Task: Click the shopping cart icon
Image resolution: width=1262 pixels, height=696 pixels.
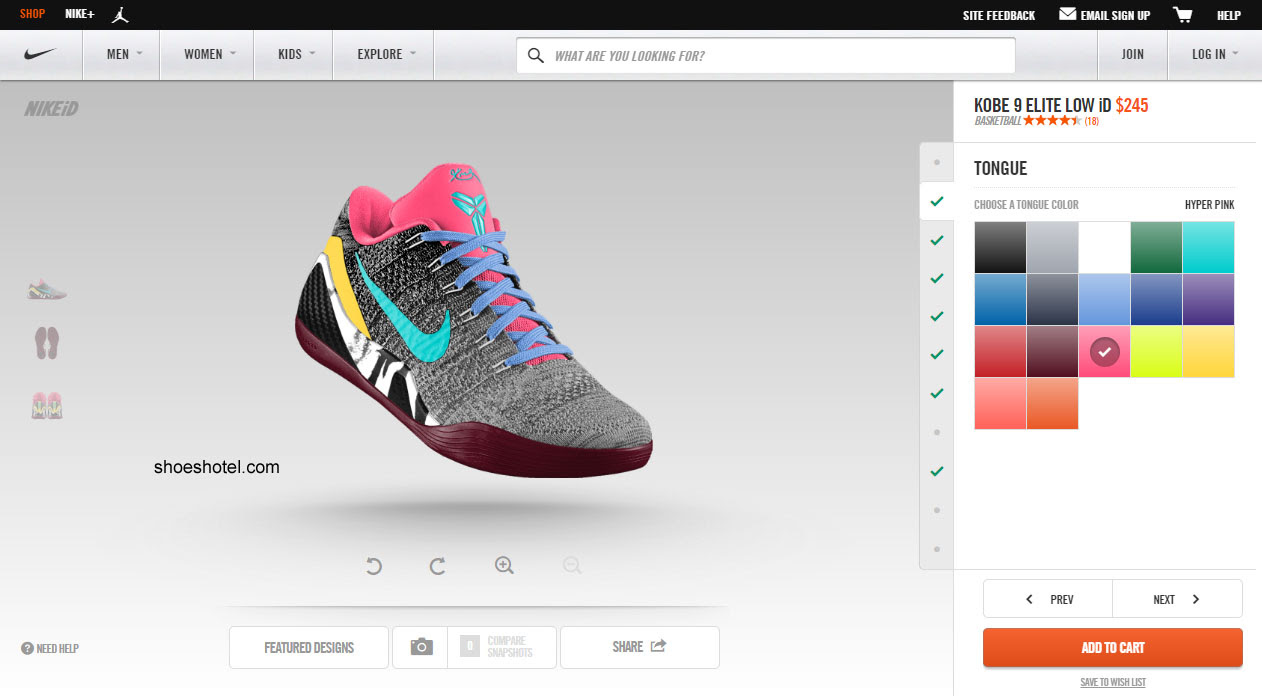Action: coord(1183,14)
